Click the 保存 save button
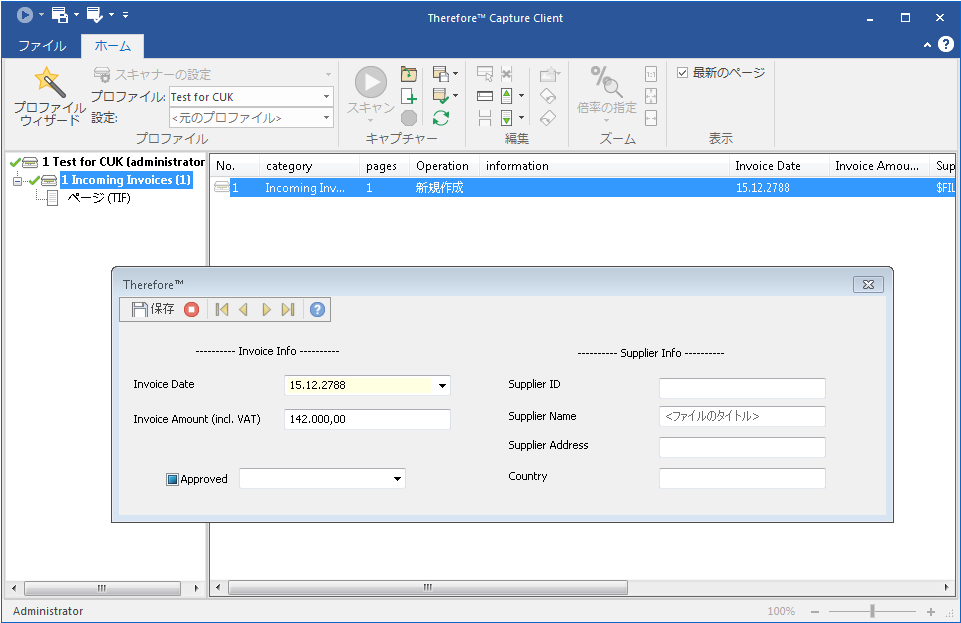 click(153, 309)
